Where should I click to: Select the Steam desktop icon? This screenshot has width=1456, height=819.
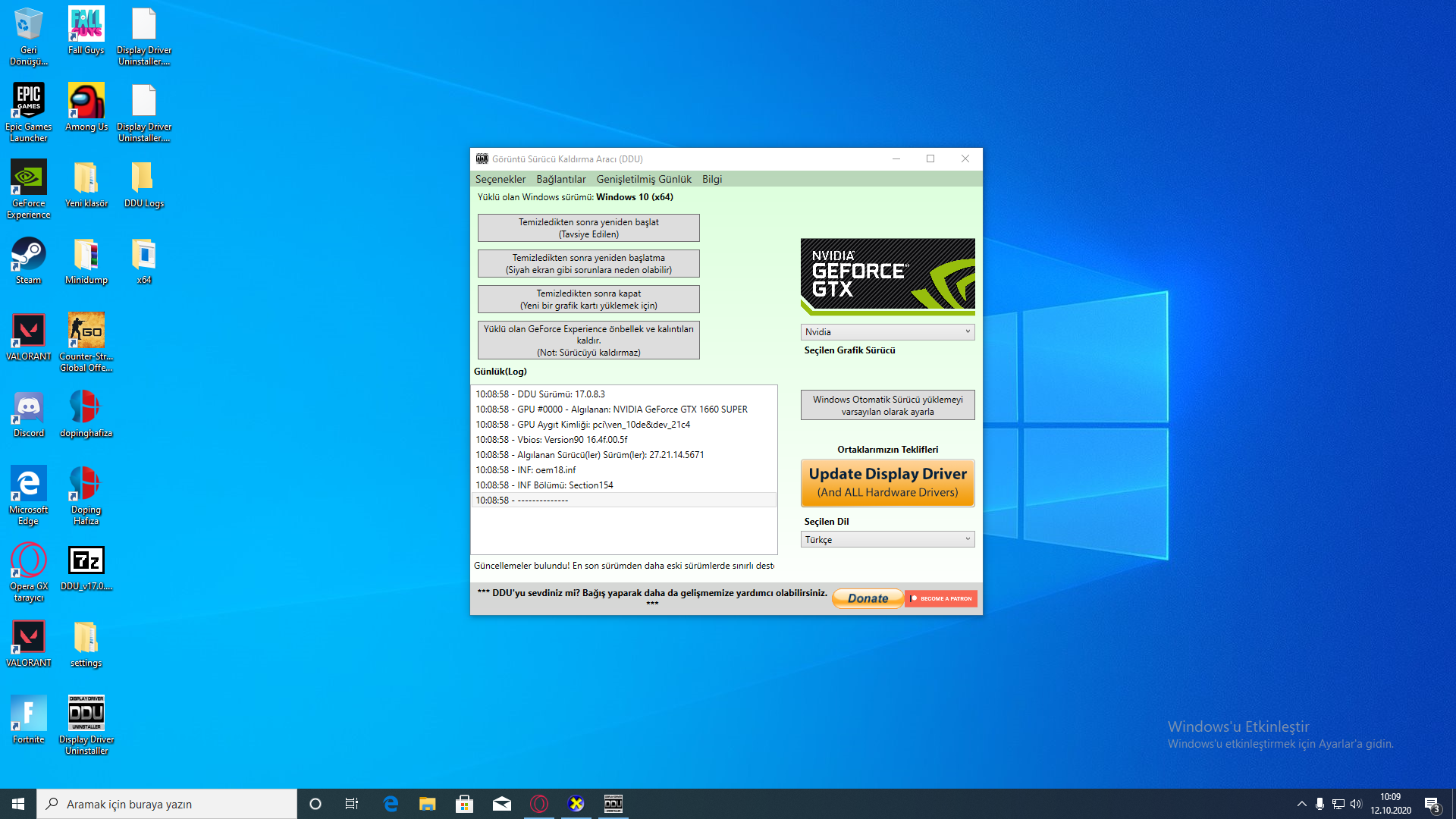coord(29,260)
